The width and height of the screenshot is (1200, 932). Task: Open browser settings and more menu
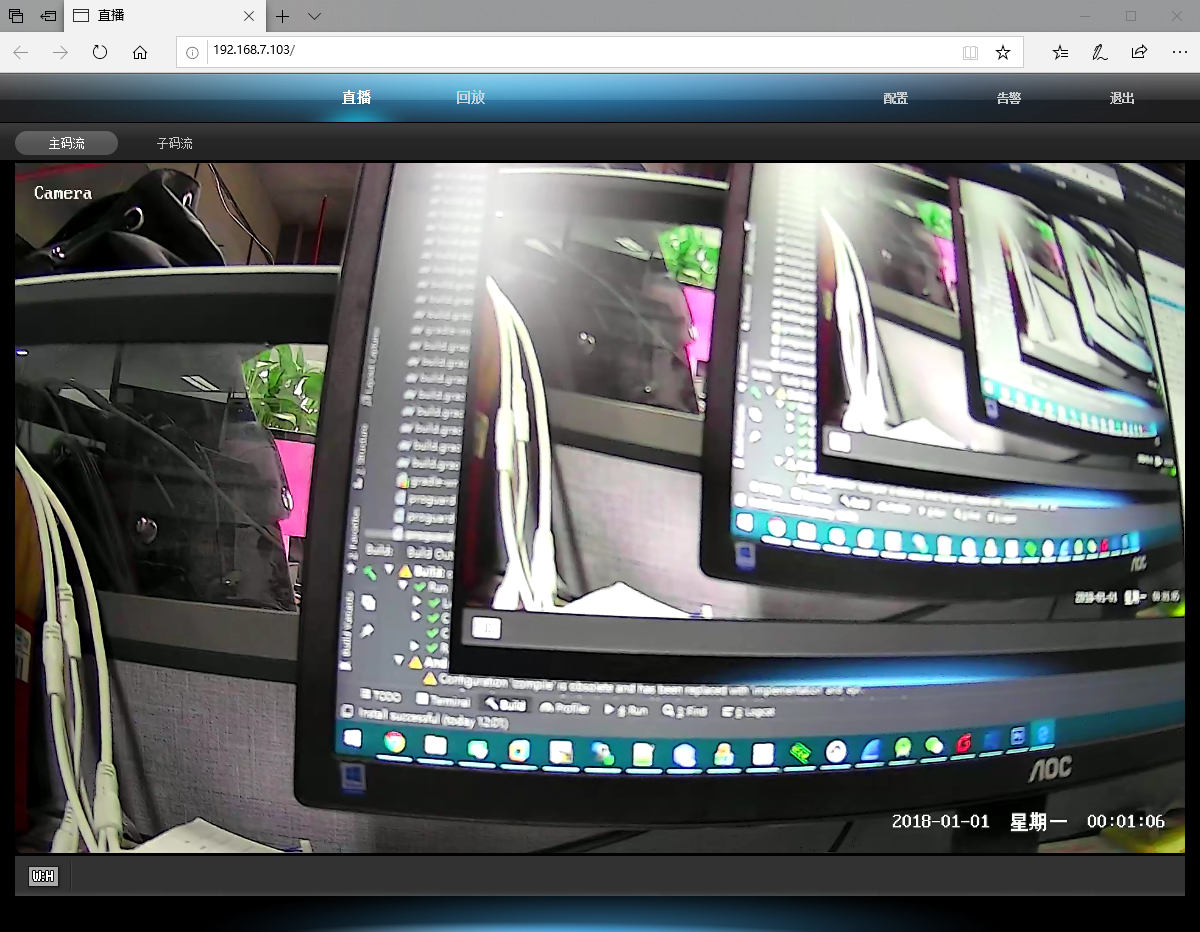coord(1178,52)
